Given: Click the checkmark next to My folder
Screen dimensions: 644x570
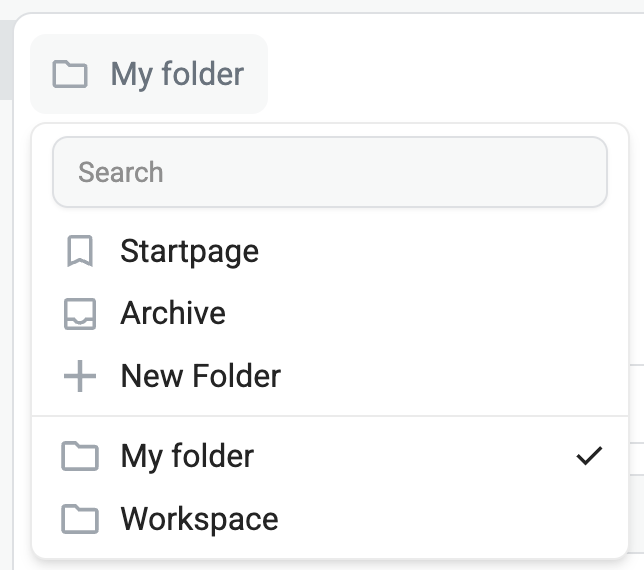Looking at the screenshot, I should click(590, 457).
